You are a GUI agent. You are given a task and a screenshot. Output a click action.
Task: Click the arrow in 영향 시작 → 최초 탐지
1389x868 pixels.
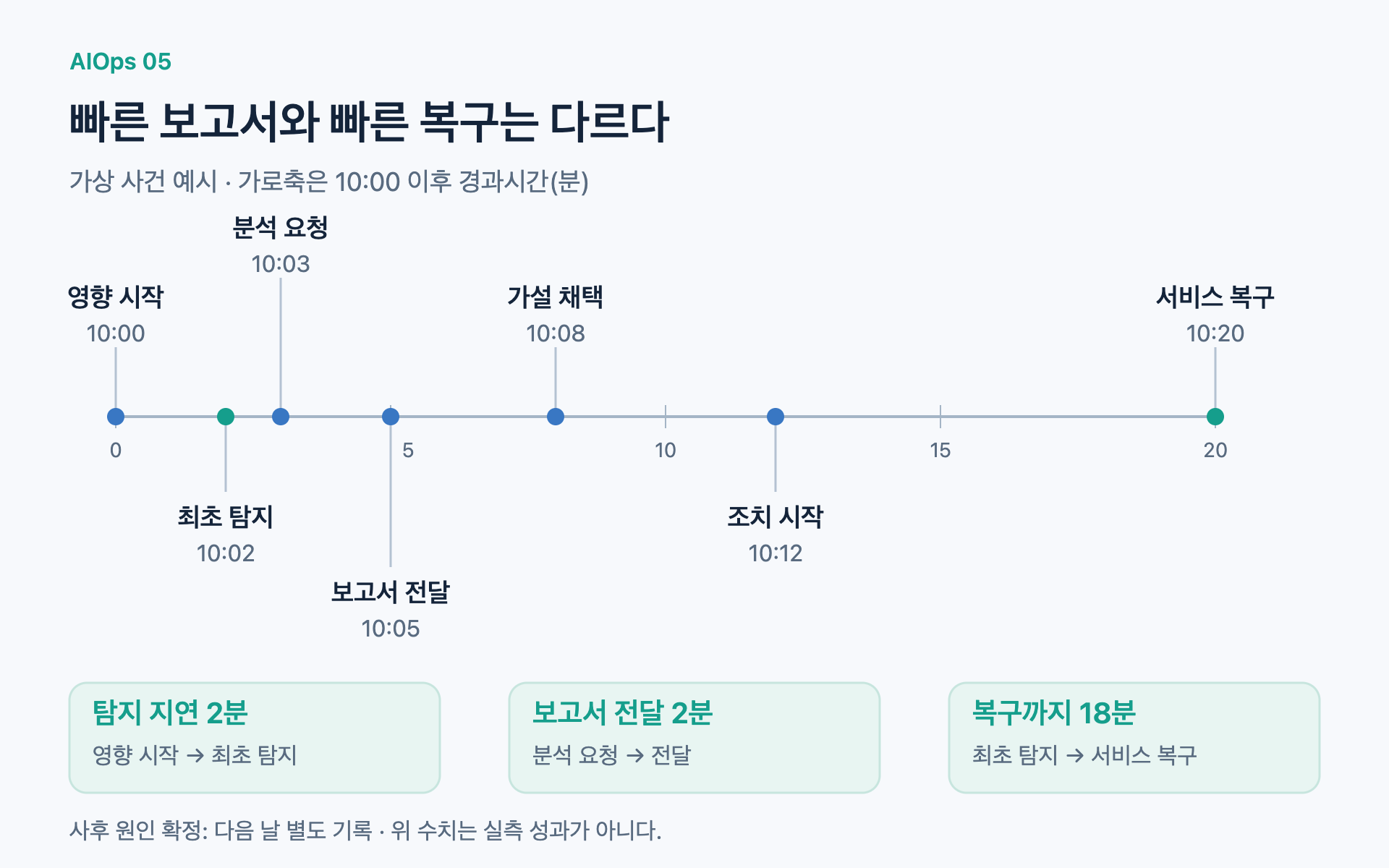pyautogui.click(x=195, y=756)
